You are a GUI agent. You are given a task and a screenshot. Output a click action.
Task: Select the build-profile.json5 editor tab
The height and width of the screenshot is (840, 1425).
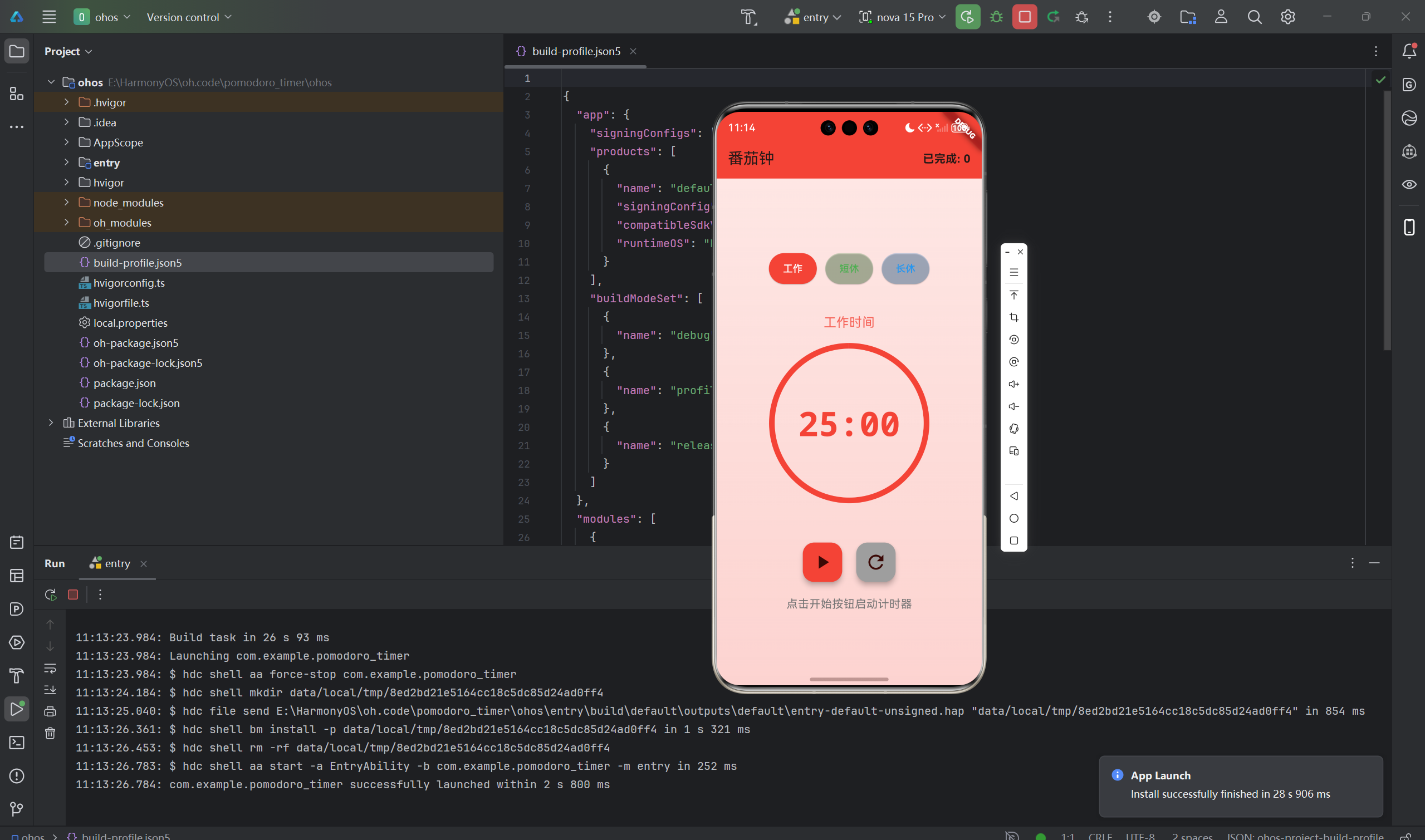[575, 52]
